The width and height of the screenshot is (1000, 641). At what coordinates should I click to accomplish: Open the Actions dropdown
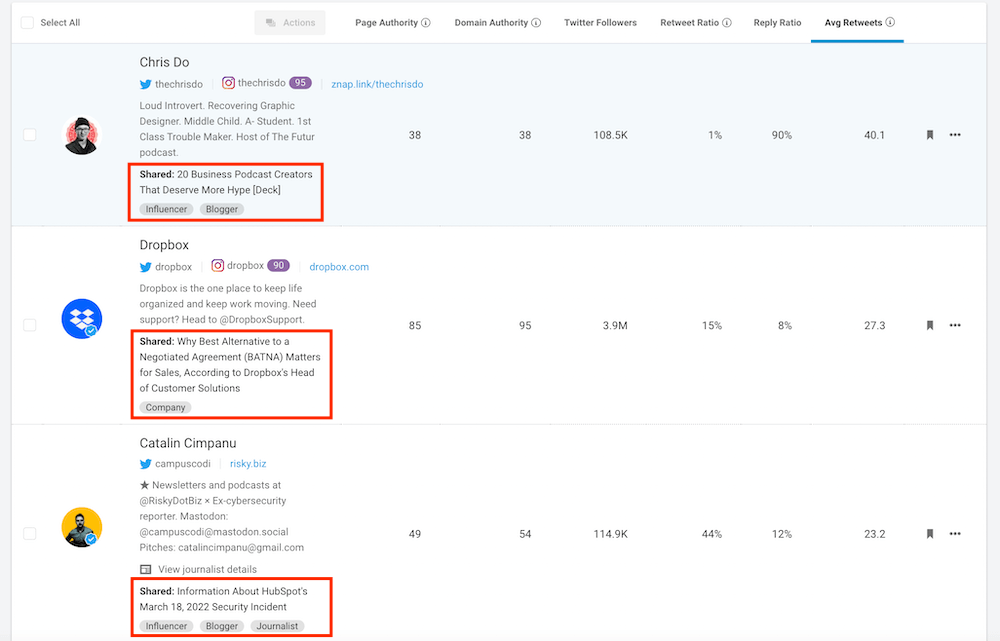pos(289,22)
